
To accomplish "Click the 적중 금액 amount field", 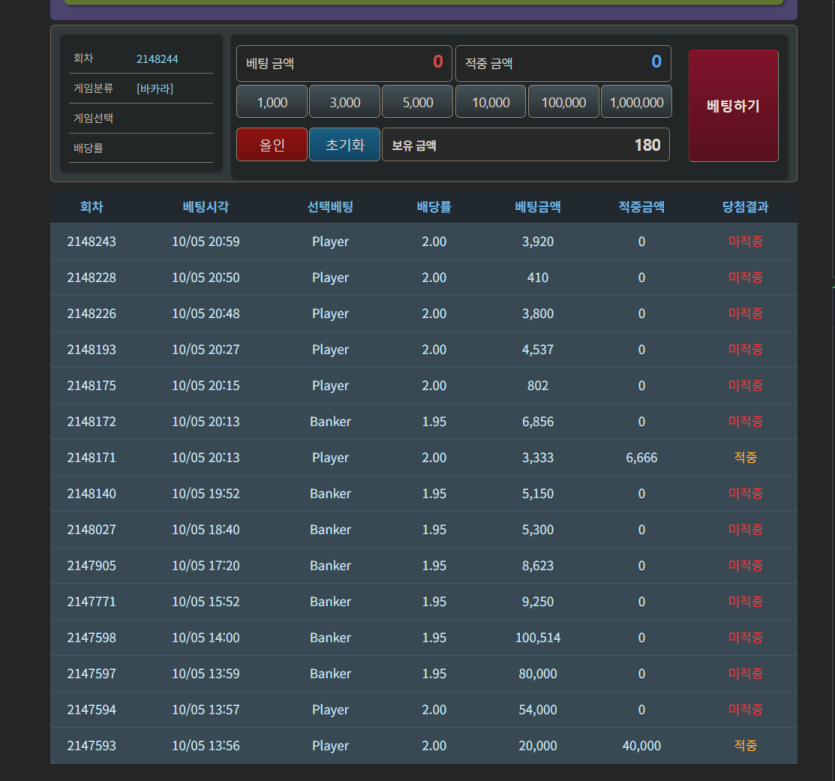I will [x=563, y=63].
